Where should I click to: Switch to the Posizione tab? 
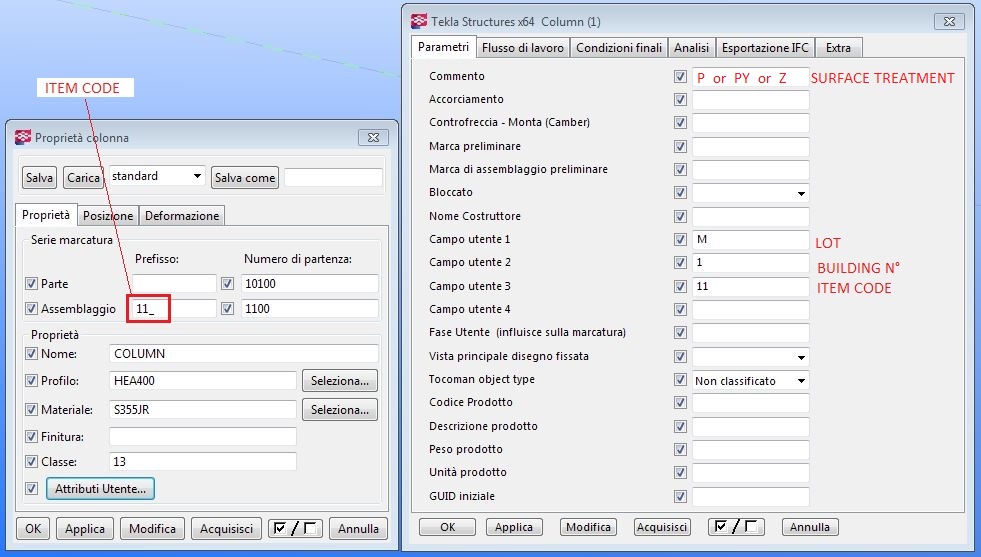[x=107, y=216]
